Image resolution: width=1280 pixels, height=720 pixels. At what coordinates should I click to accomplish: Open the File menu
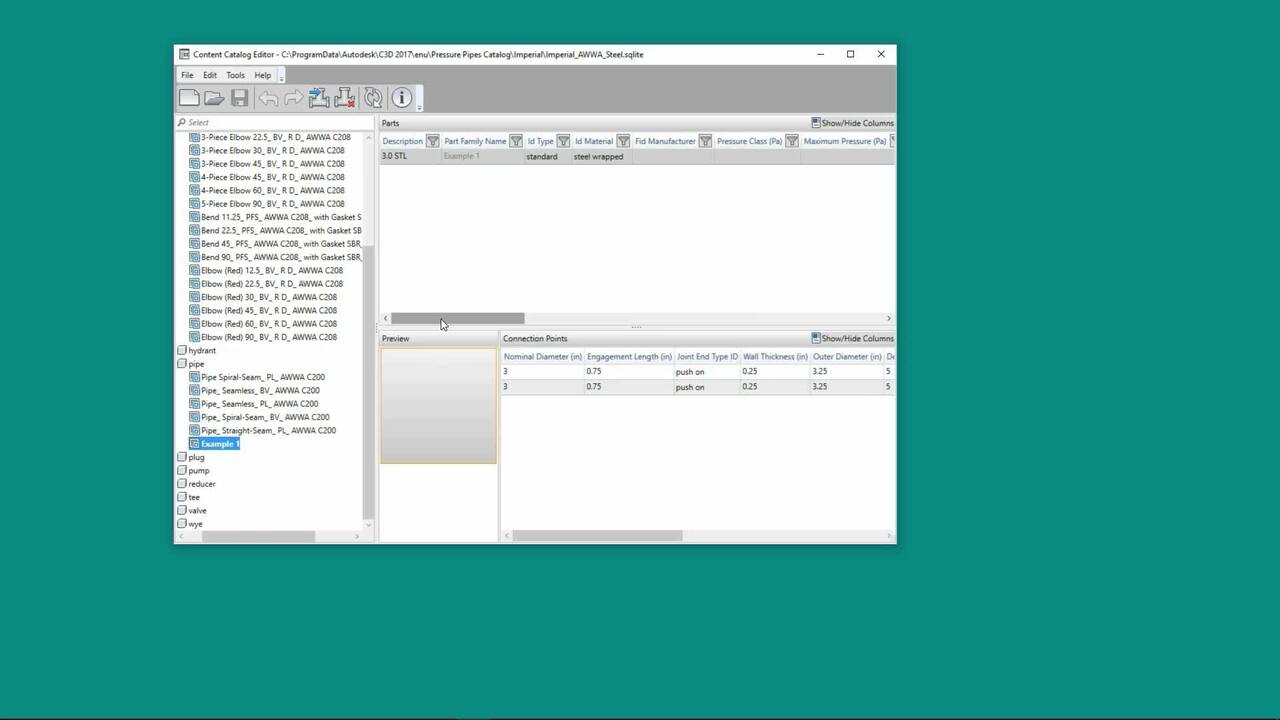click(x=187, y=75)
